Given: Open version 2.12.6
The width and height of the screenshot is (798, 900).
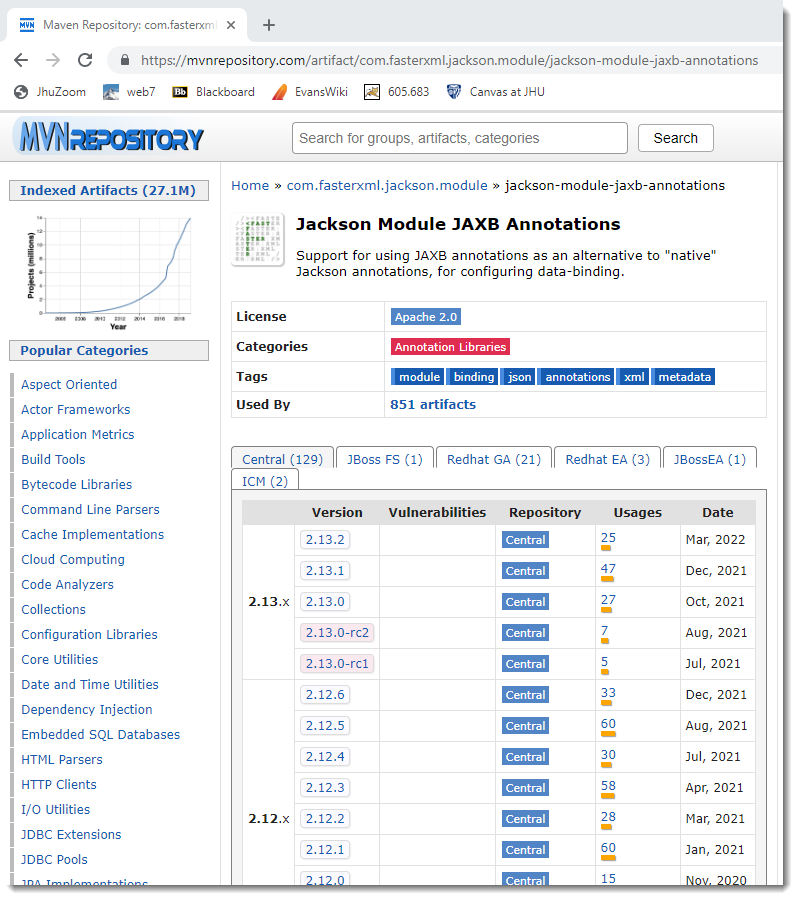Looking at the screenshot, I should 325,695.
